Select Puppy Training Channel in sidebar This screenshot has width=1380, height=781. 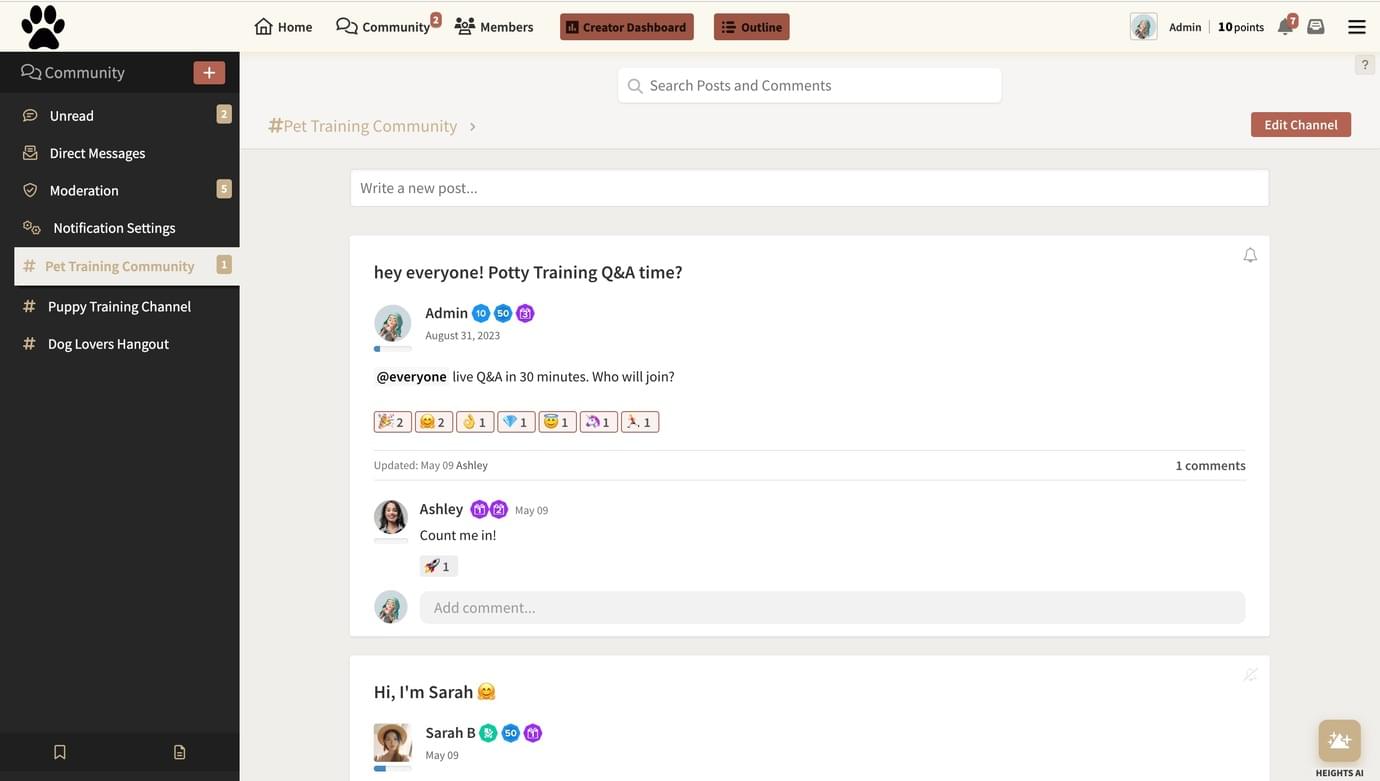tap(119, 306)
